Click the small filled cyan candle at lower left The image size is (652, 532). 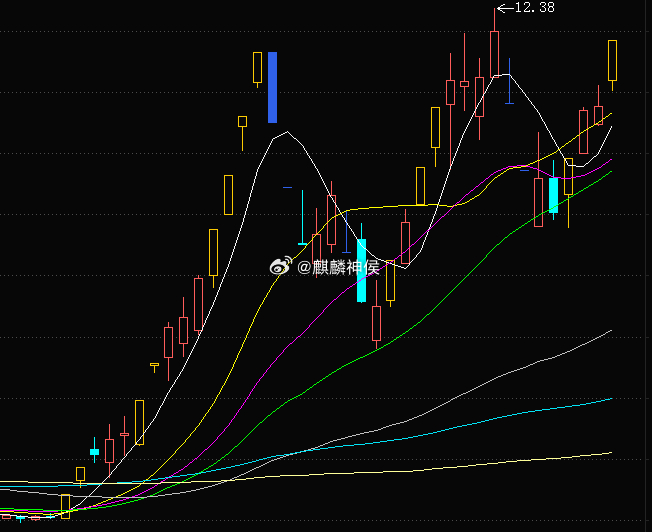pyautogui.click(x=94, y=452)
